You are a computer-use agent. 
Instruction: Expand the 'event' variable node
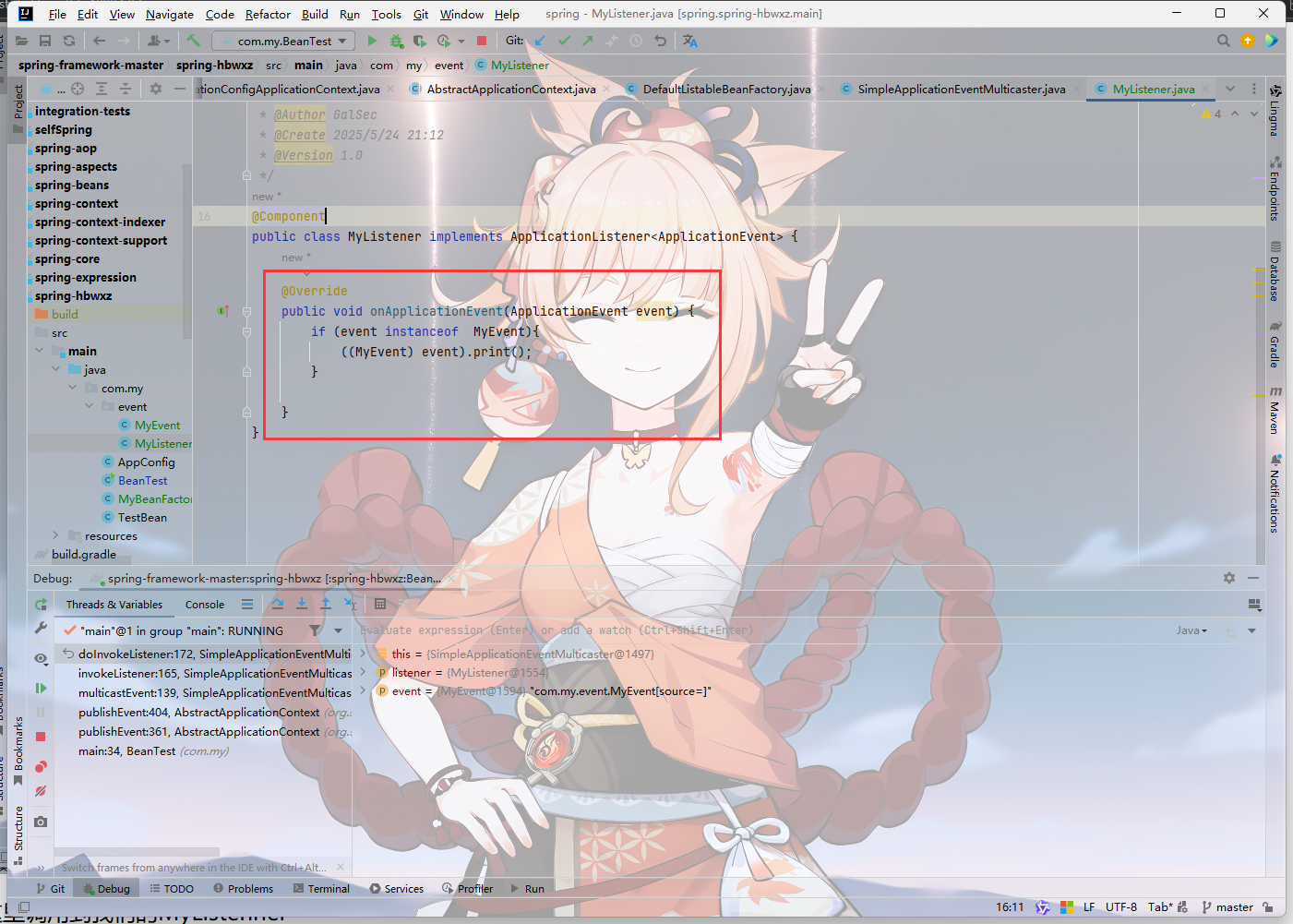click(363, 690)
